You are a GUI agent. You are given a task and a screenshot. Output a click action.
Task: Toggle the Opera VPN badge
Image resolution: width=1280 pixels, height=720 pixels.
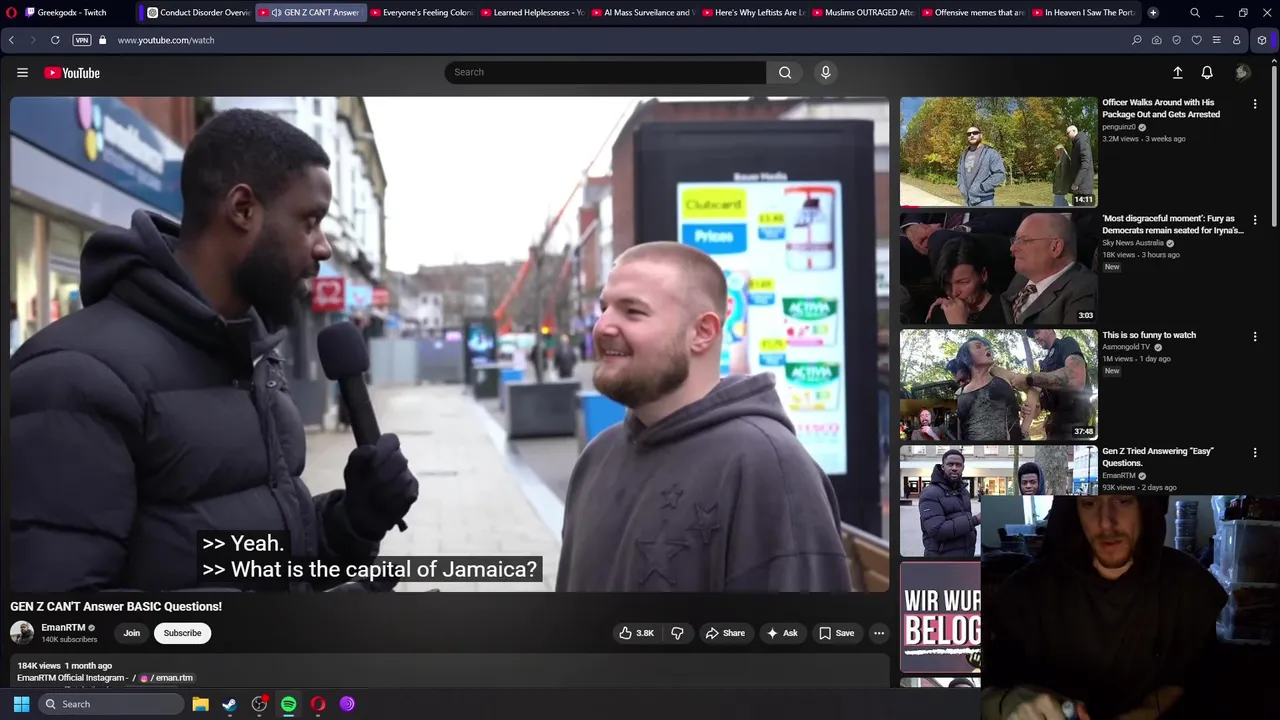click(81, 40)
